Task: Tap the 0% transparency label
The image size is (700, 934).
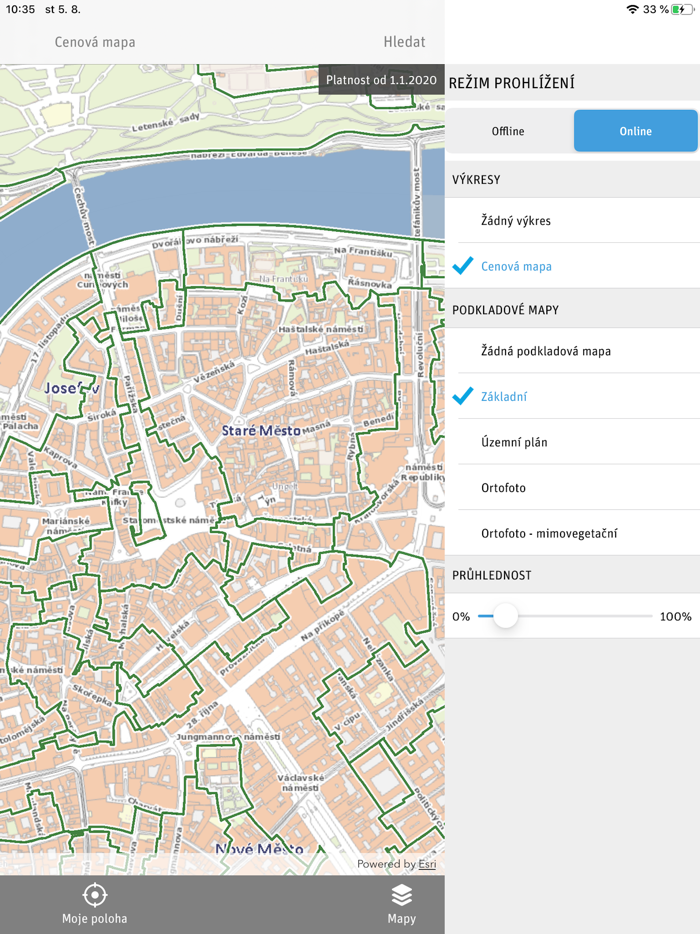Action: 461,617
